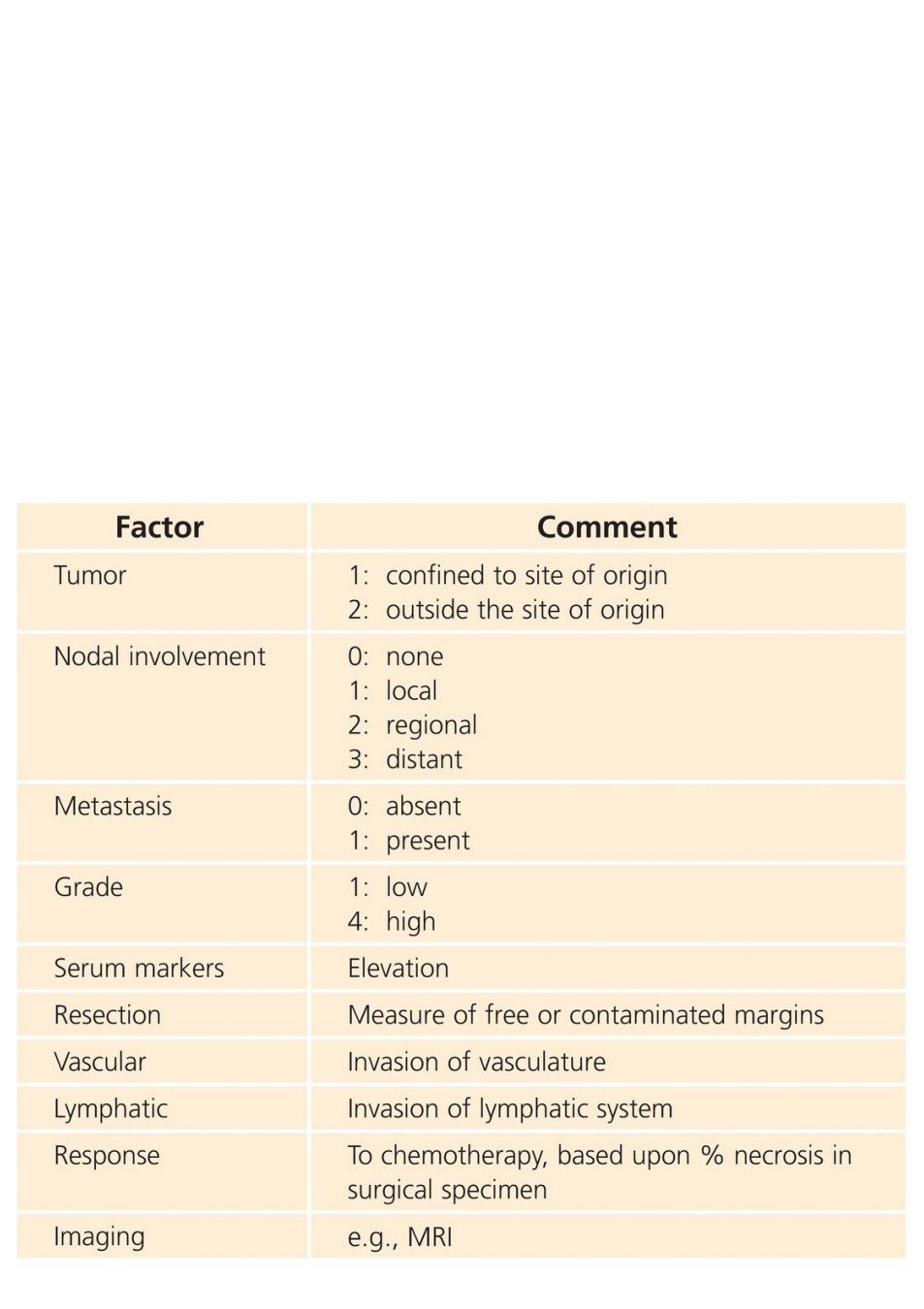Click the 'present' metastasis entry

[428, 841]
